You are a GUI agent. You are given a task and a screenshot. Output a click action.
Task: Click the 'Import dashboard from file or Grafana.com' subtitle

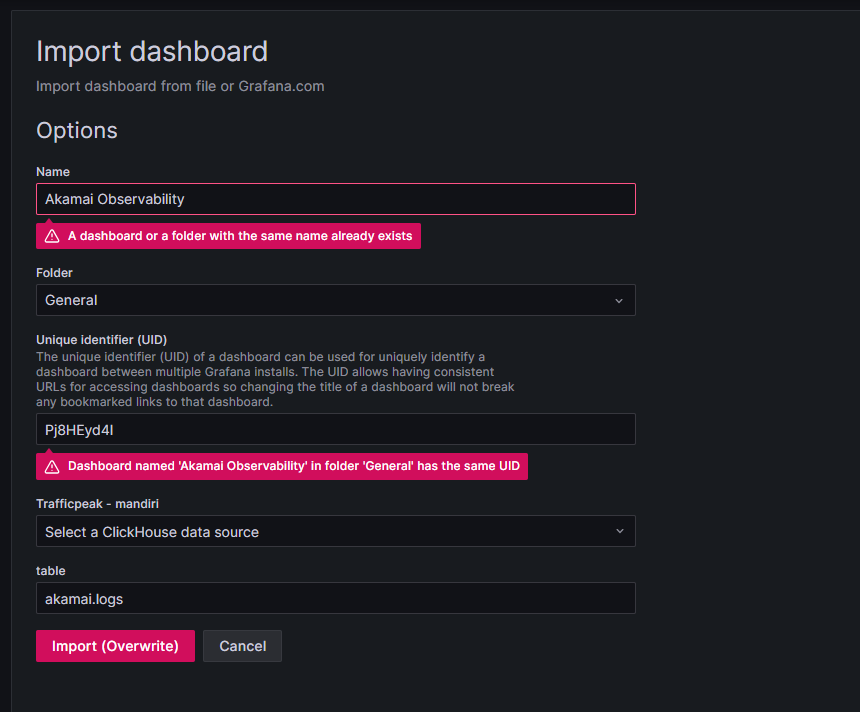(180, 86)
